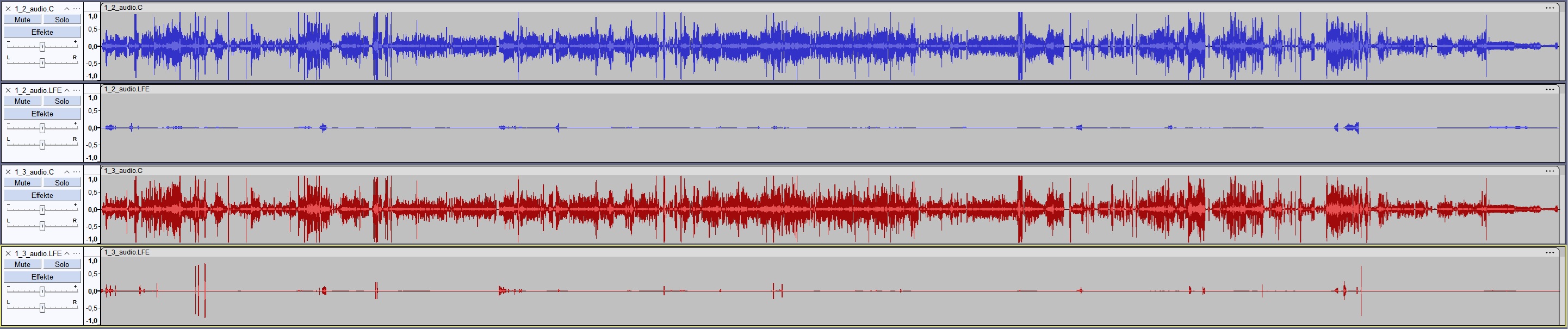Collapse the 1_2_audio.C track
Viewport: 1568px width, 329px height.
coord(67,9)
